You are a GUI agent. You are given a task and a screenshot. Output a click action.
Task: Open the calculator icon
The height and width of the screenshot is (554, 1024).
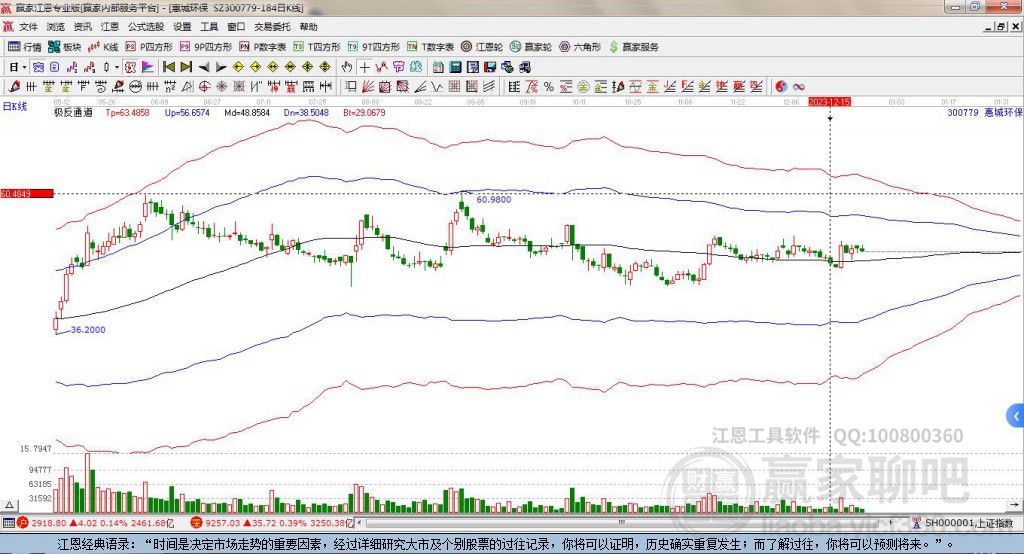coord(455,67)
